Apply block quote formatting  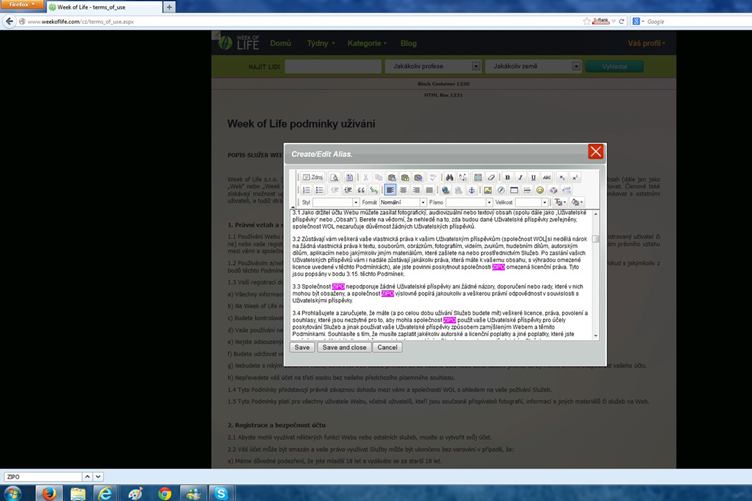[x=361, y=190]
